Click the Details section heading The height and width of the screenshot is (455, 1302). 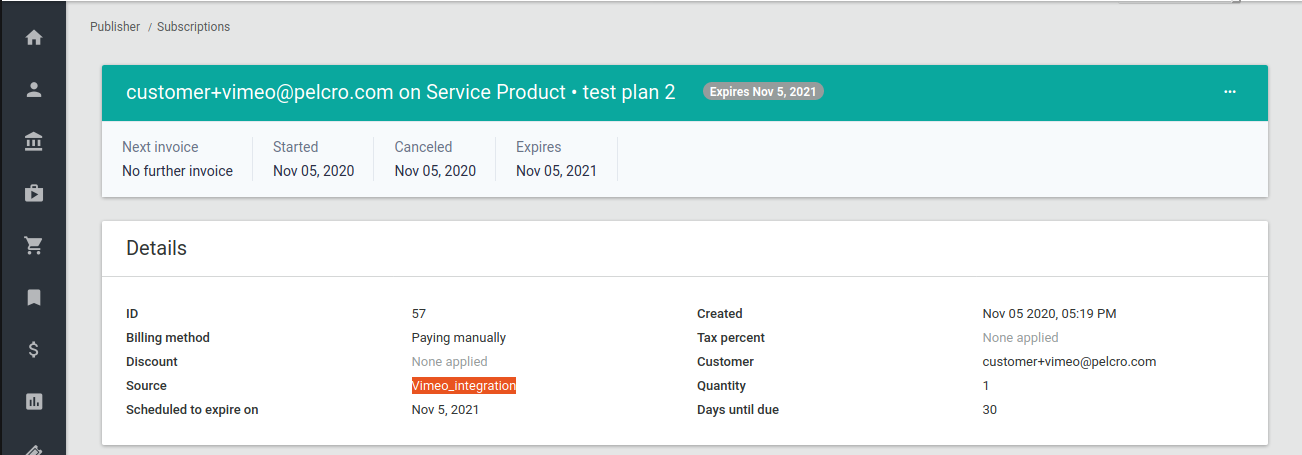point(156,248)
